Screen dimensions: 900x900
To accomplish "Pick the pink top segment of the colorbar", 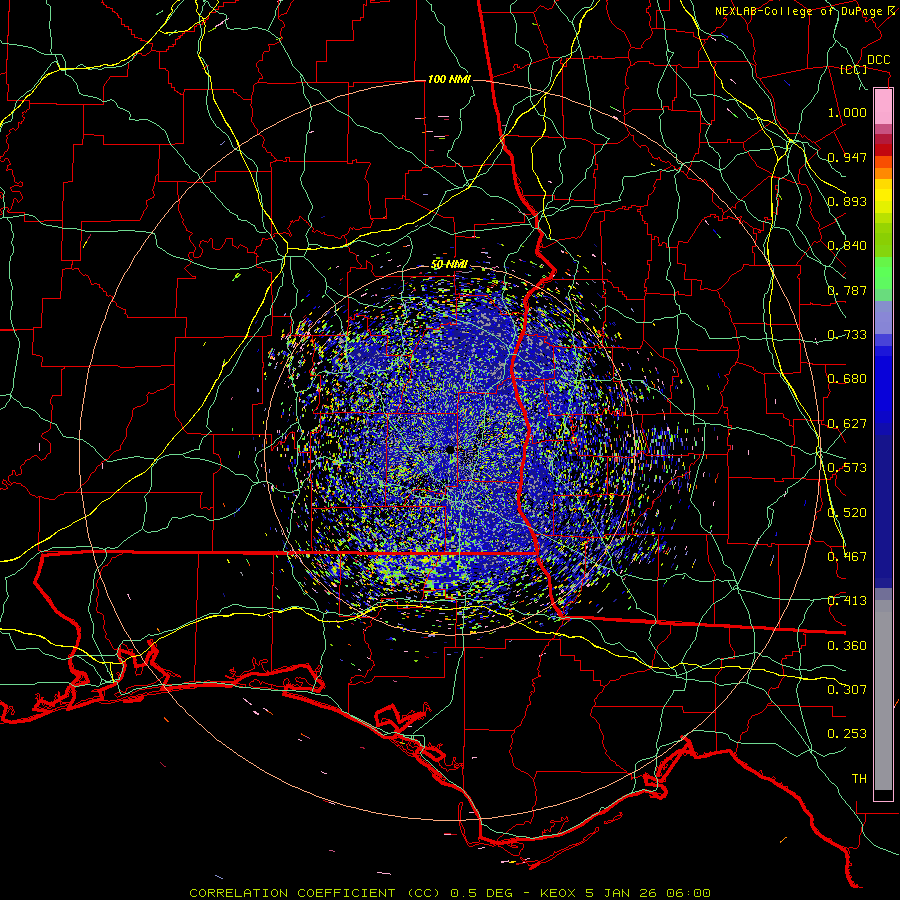I will click(883, 107).
